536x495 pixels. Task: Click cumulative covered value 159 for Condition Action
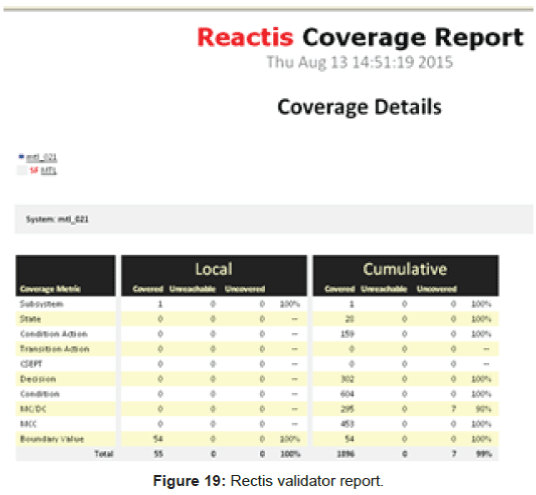[347, 334]
